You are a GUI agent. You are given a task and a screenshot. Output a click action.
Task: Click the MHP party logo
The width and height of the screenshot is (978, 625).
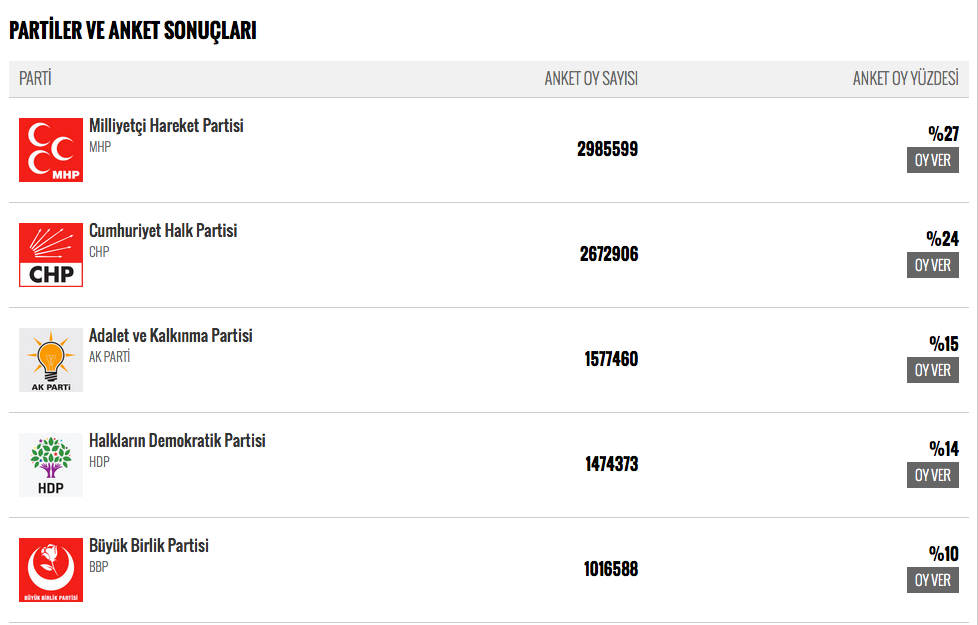pyautogui.click(x=51, y=150)
